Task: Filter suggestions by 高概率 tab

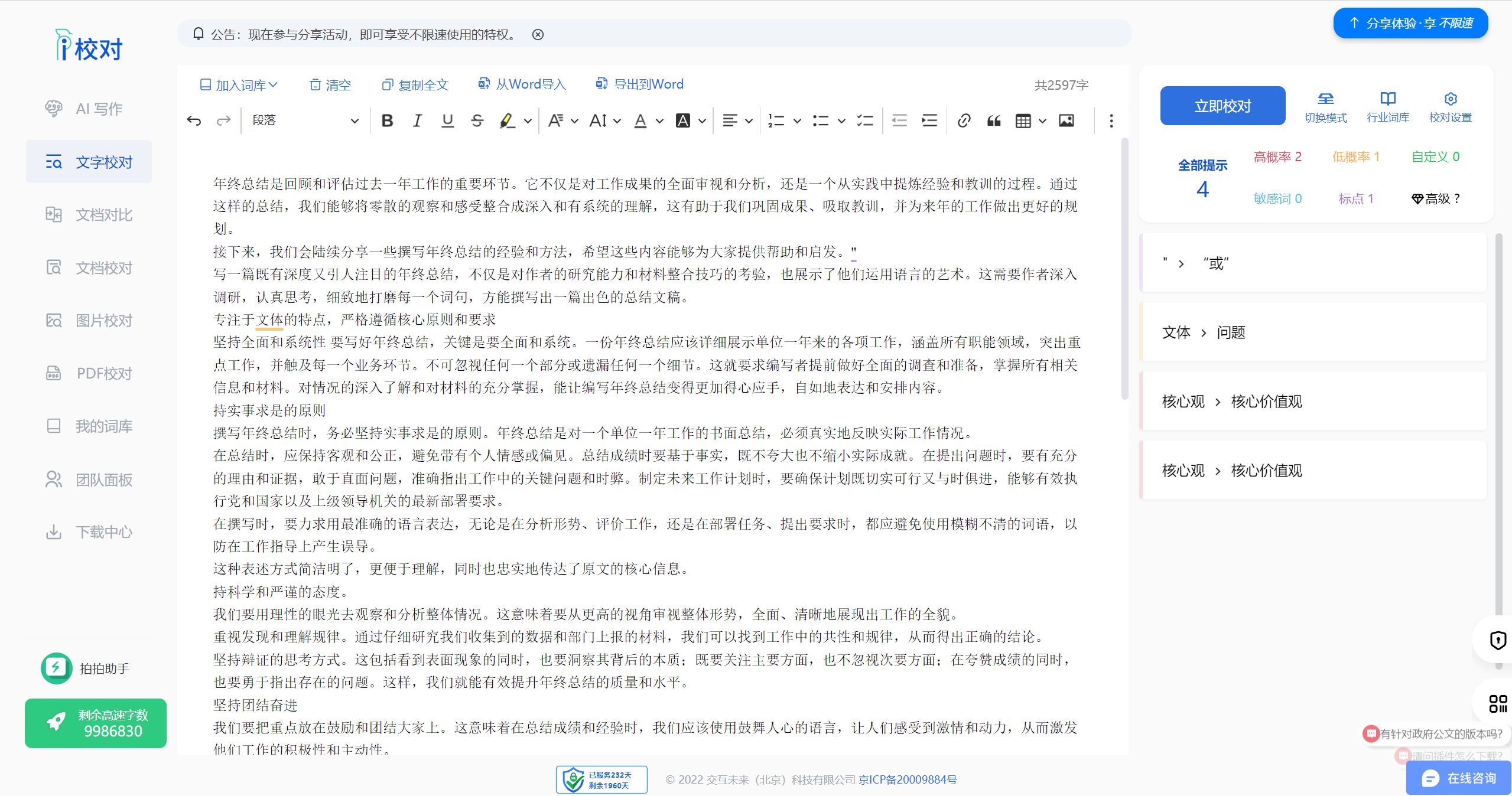Action: tap(1277, 156)
